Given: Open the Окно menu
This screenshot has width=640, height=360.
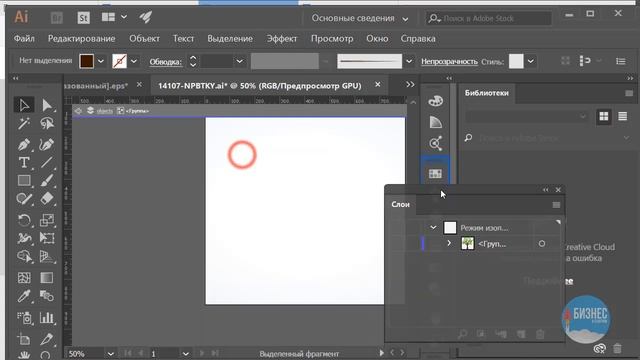Looking at the screenshot, I should (377, 38).
